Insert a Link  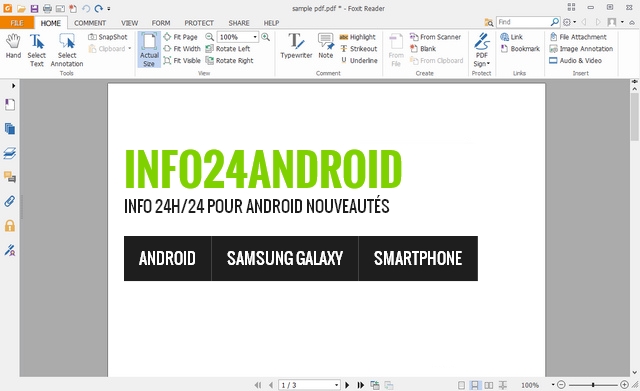coord(511,37)
